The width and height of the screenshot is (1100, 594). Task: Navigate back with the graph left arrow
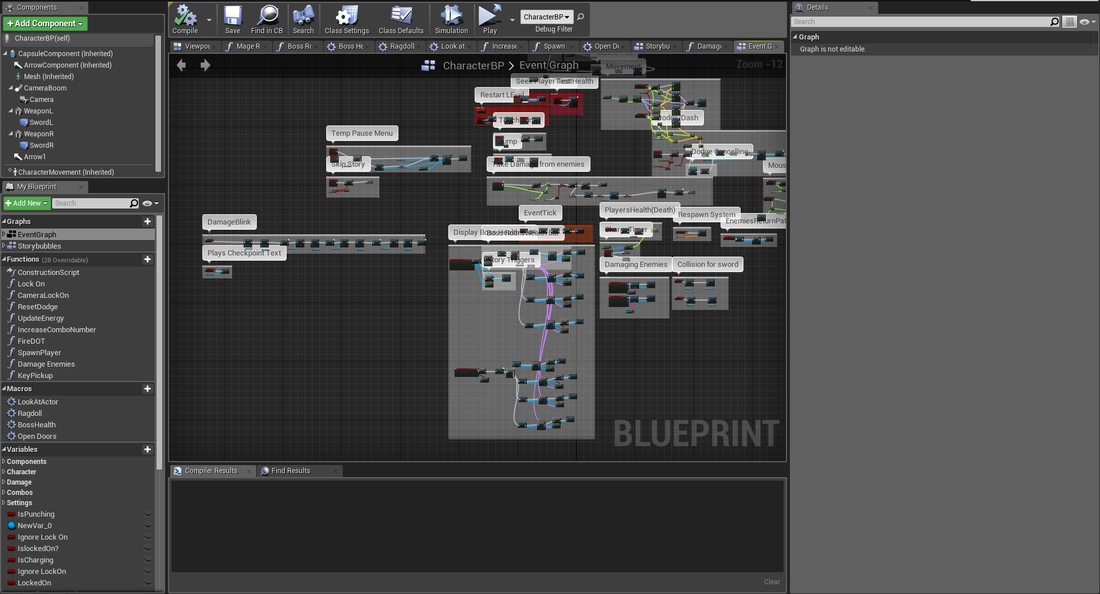coord(181,65)
